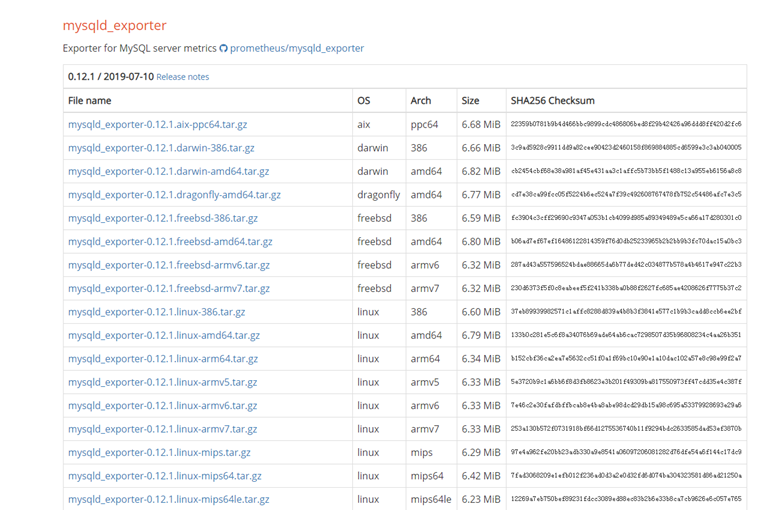Click the Exporter for MySQL server metrics text
Image resolution: width=773 pixels, height=510 pixels.
point(140,48)
